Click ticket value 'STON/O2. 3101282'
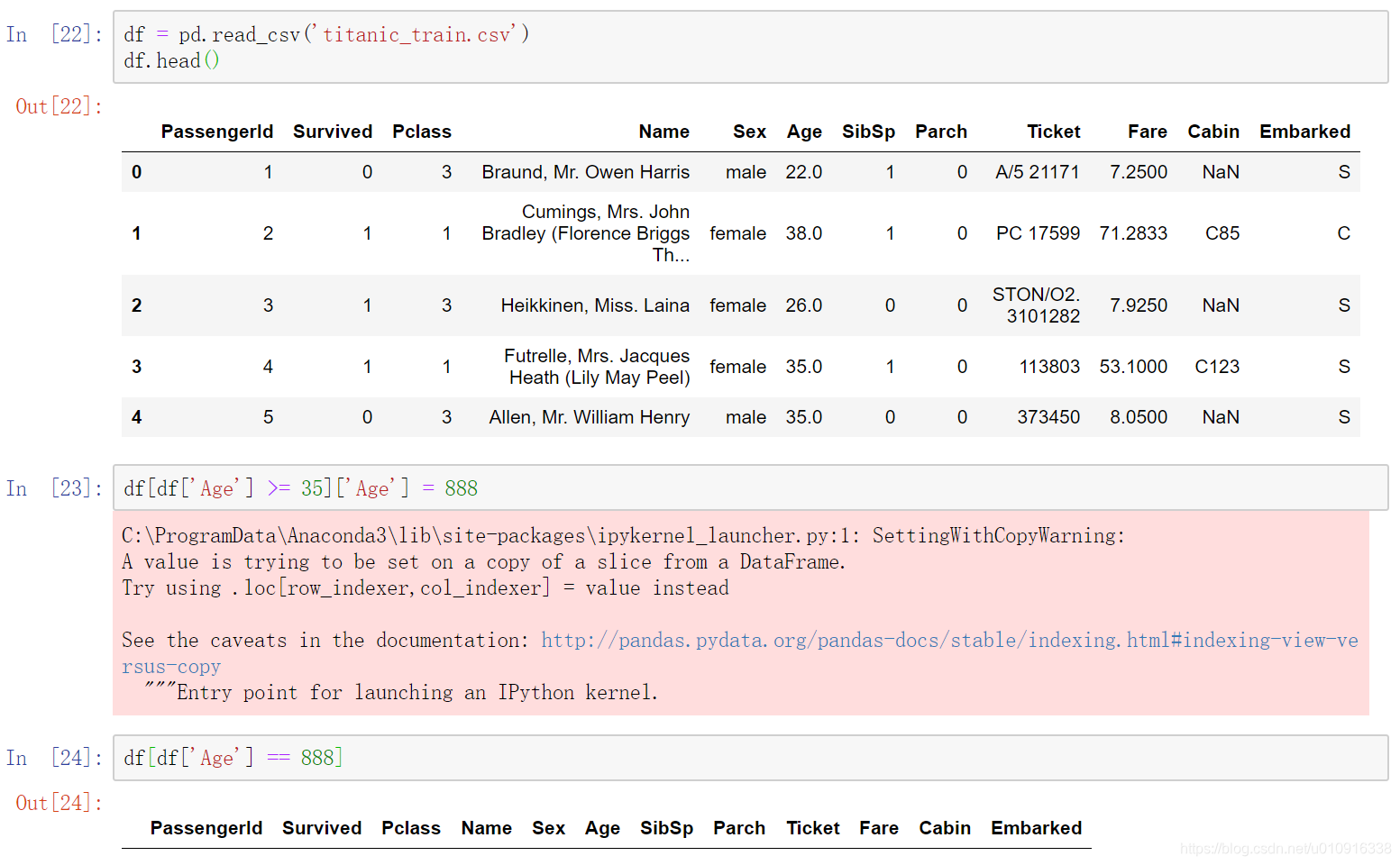This screenshot has height=865, width=1400. 1036,305
